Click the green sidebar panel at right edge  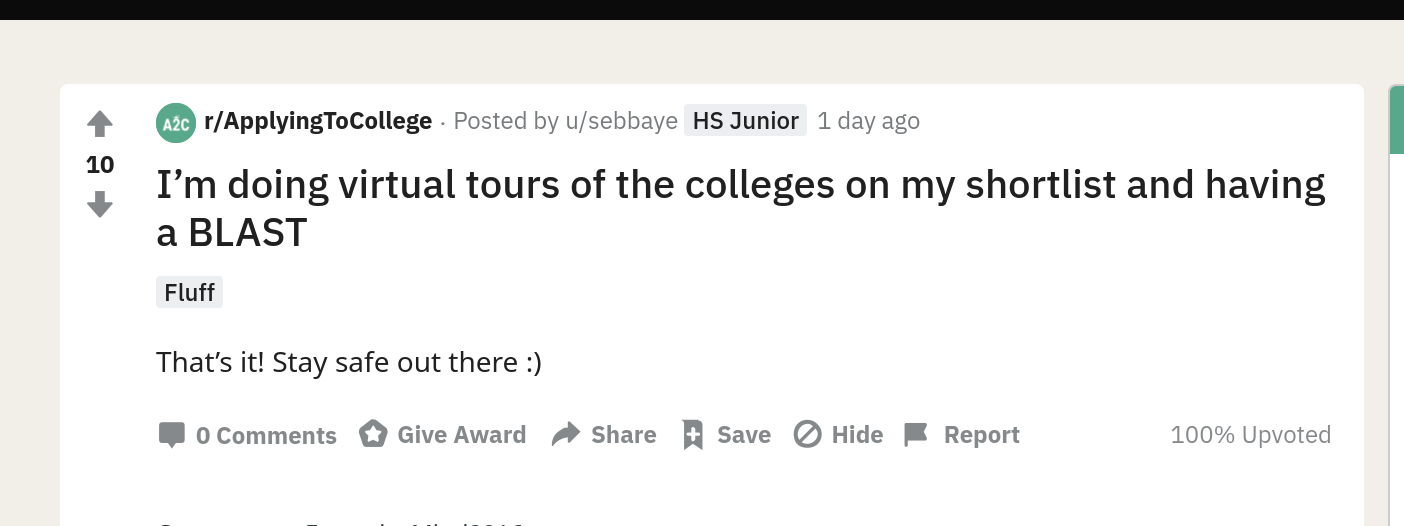pyautogui.click(x=1396, y=120)
